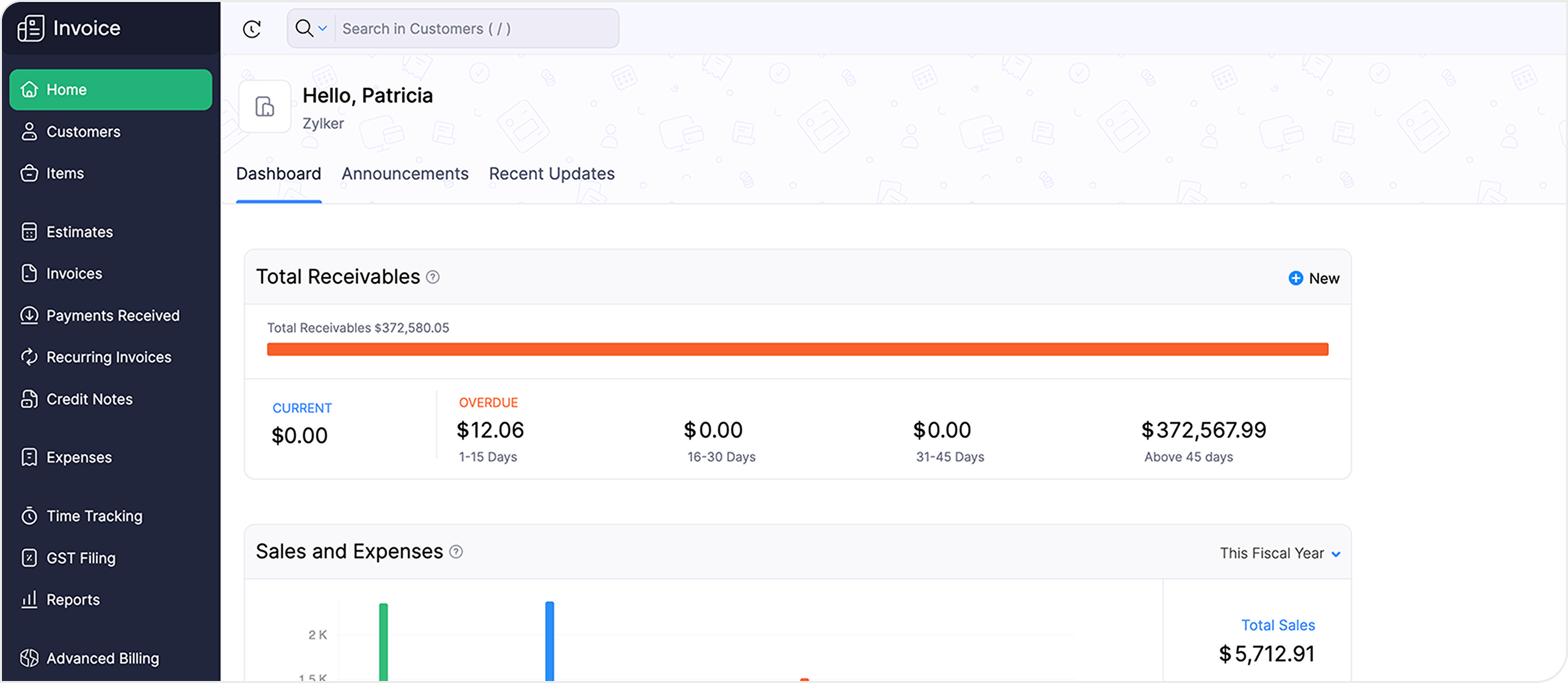This screenshot has height=683, width=1568.
Task: Click the Recurring Invoices cycle icon
Action: point(29,357)
